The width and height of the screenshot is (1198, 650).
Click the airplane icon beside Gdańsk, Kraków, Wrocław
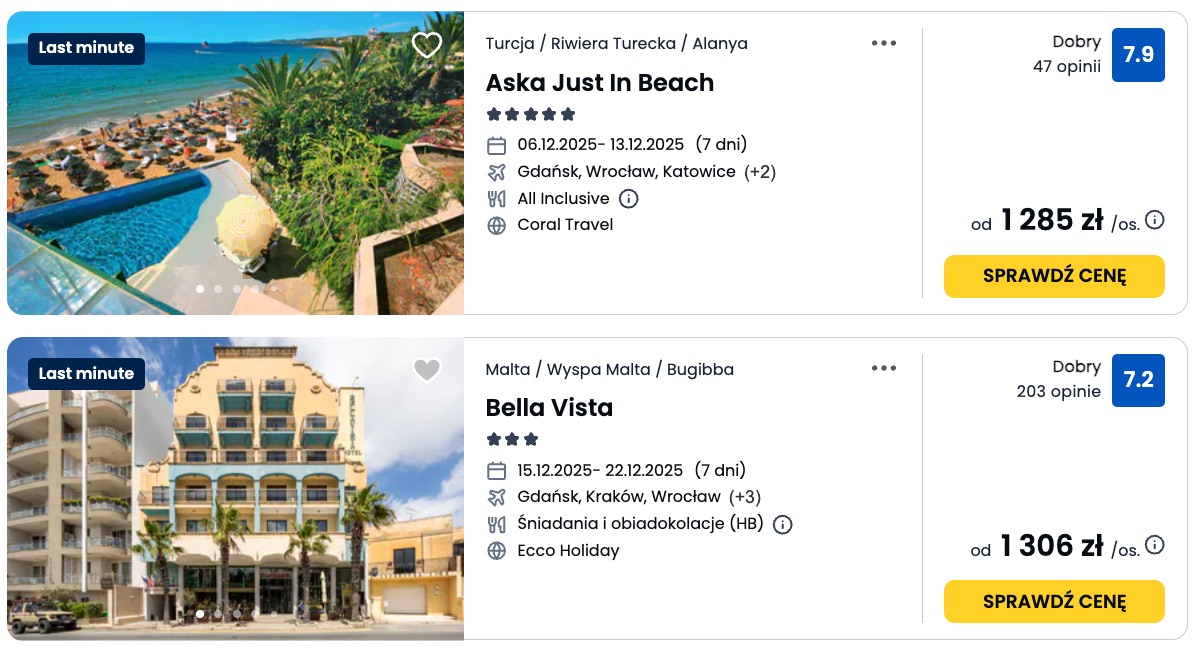tap(497, 497)
